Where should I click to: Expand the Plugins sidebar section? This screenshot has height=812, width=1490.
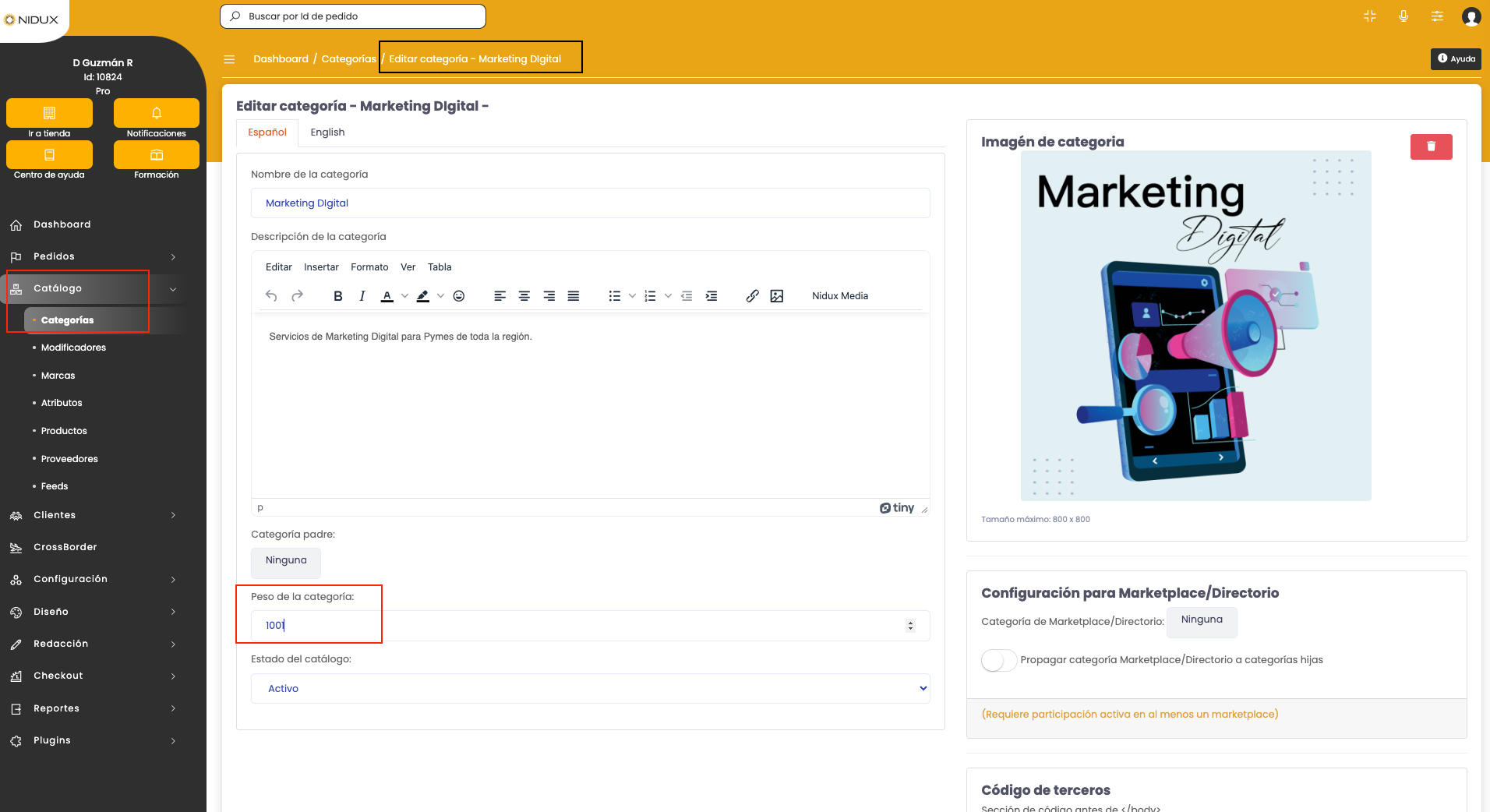(x=94, y=740)
